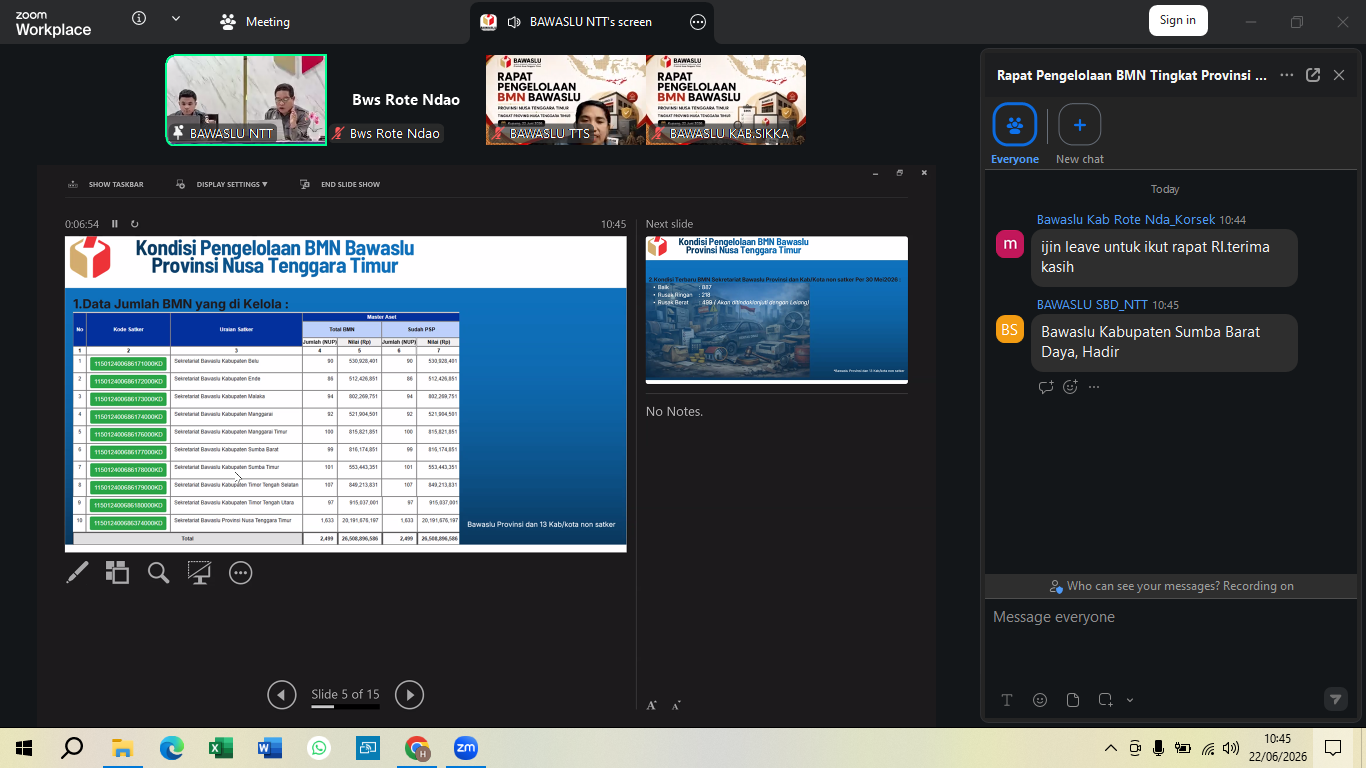
Task: Click the see all slides icon
Action: [x=118, y=573]
